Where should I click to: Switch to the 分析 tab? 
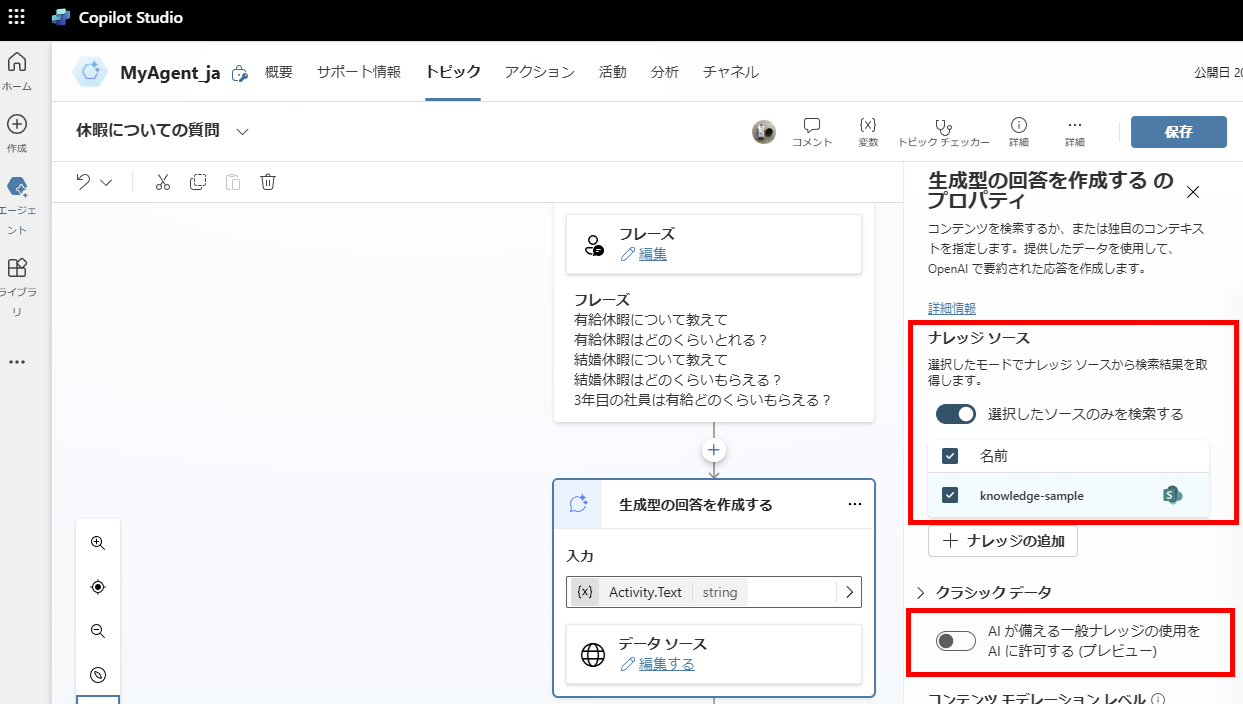coord(665,72)
